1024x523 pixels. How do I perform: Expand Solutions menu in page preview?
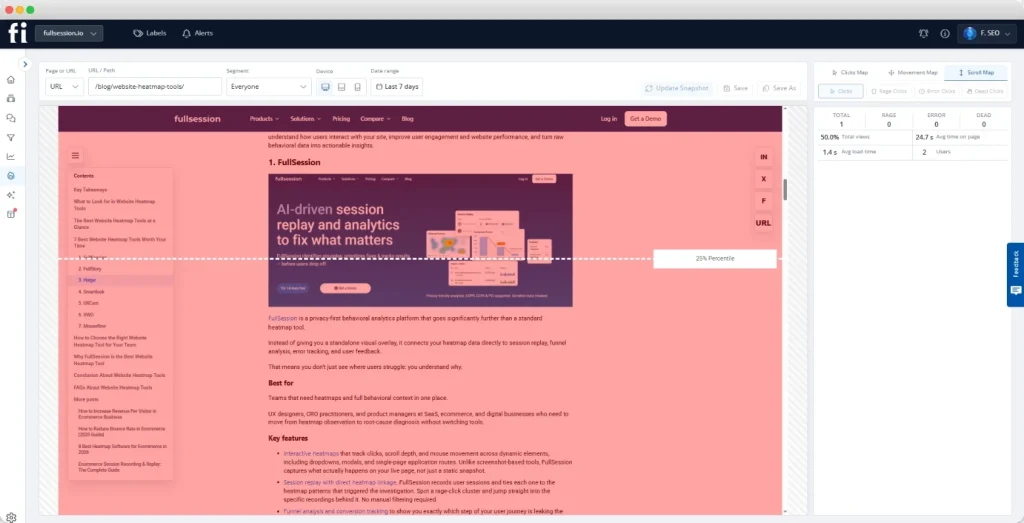[306, 119]
